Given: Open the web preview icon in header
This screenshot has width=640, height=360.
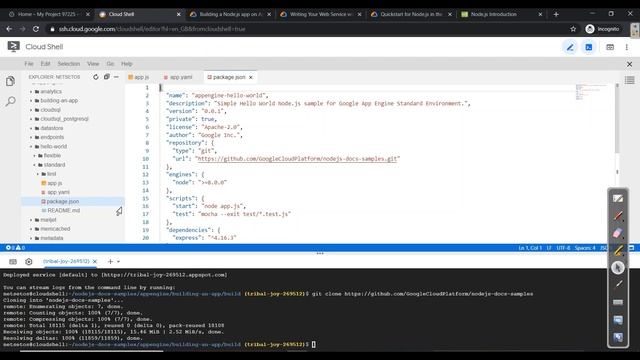Looking at the screenshot, I should point(610,47).
